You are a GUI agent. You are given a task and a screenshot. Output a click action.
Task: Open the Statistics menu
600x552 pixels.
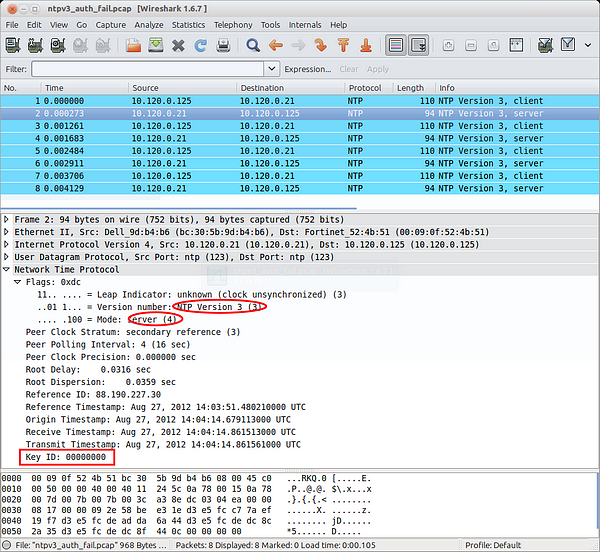pyautogui.click(x=188, y=24)
